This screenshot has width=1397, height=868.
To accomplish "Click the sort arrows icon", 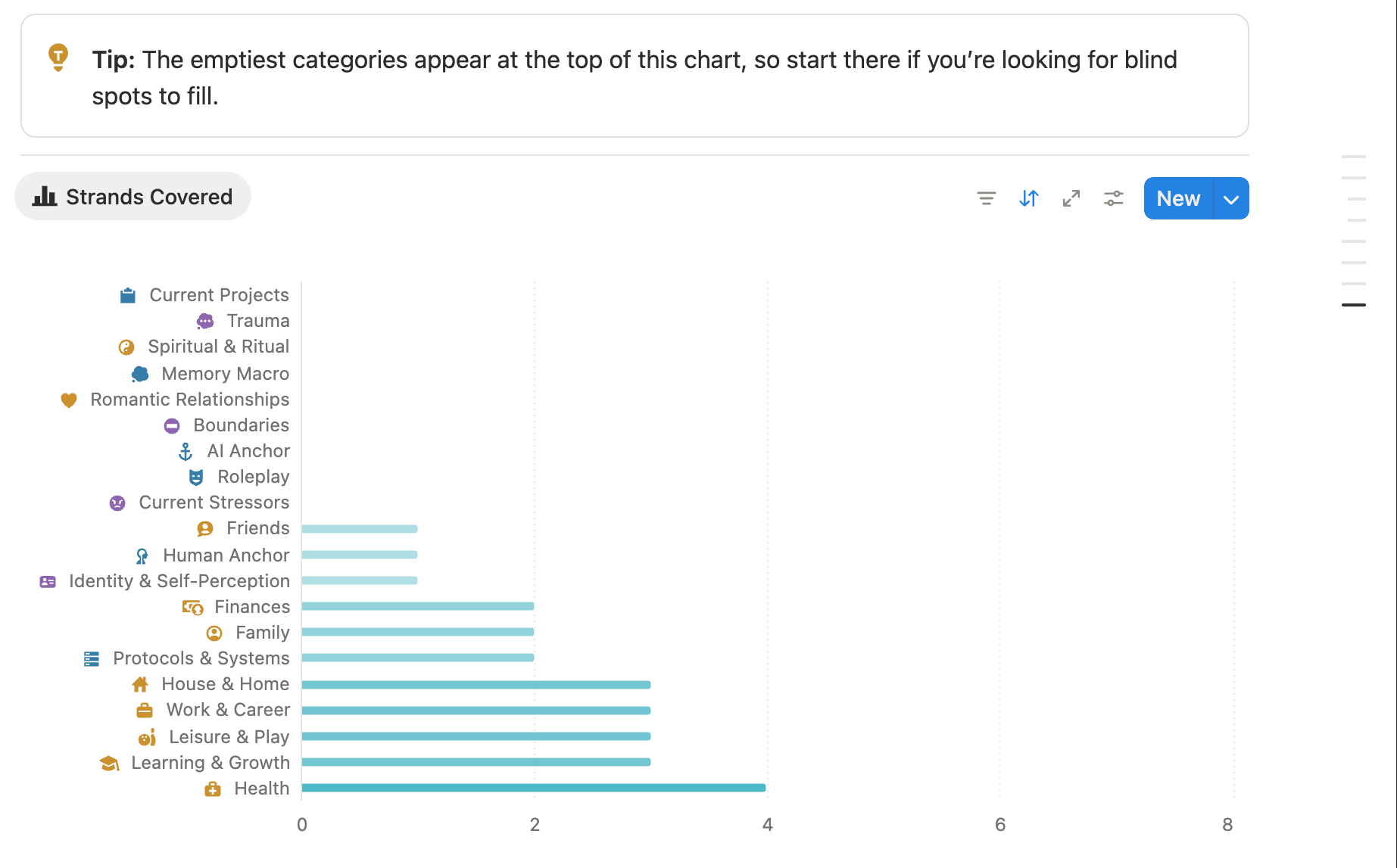I will (x=1028, y=198).
